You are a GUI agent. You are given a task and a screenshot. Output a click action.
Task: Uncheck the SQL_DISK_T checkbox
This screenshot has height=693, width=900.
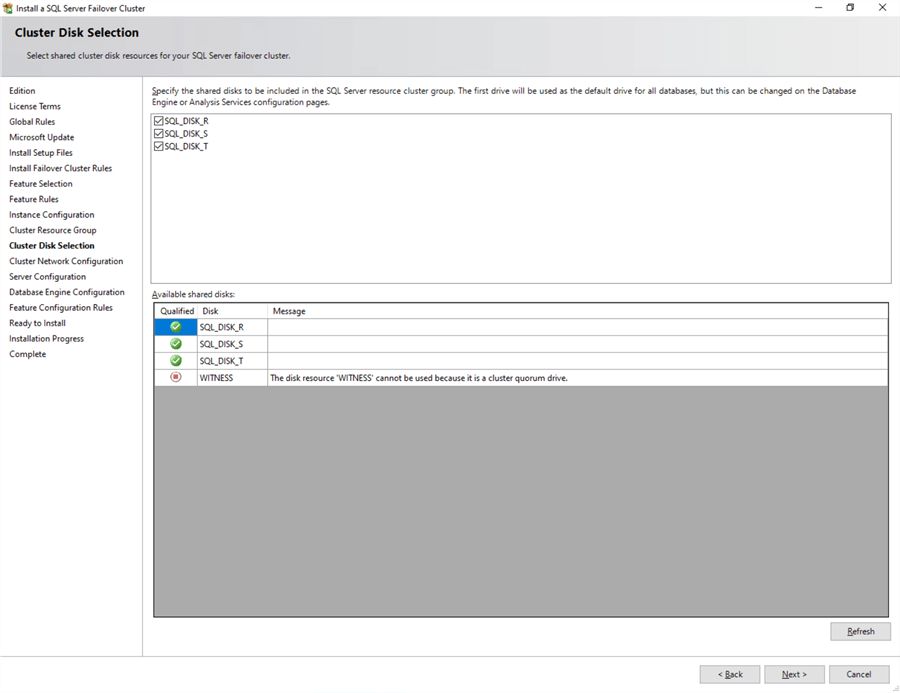(158, 146)
